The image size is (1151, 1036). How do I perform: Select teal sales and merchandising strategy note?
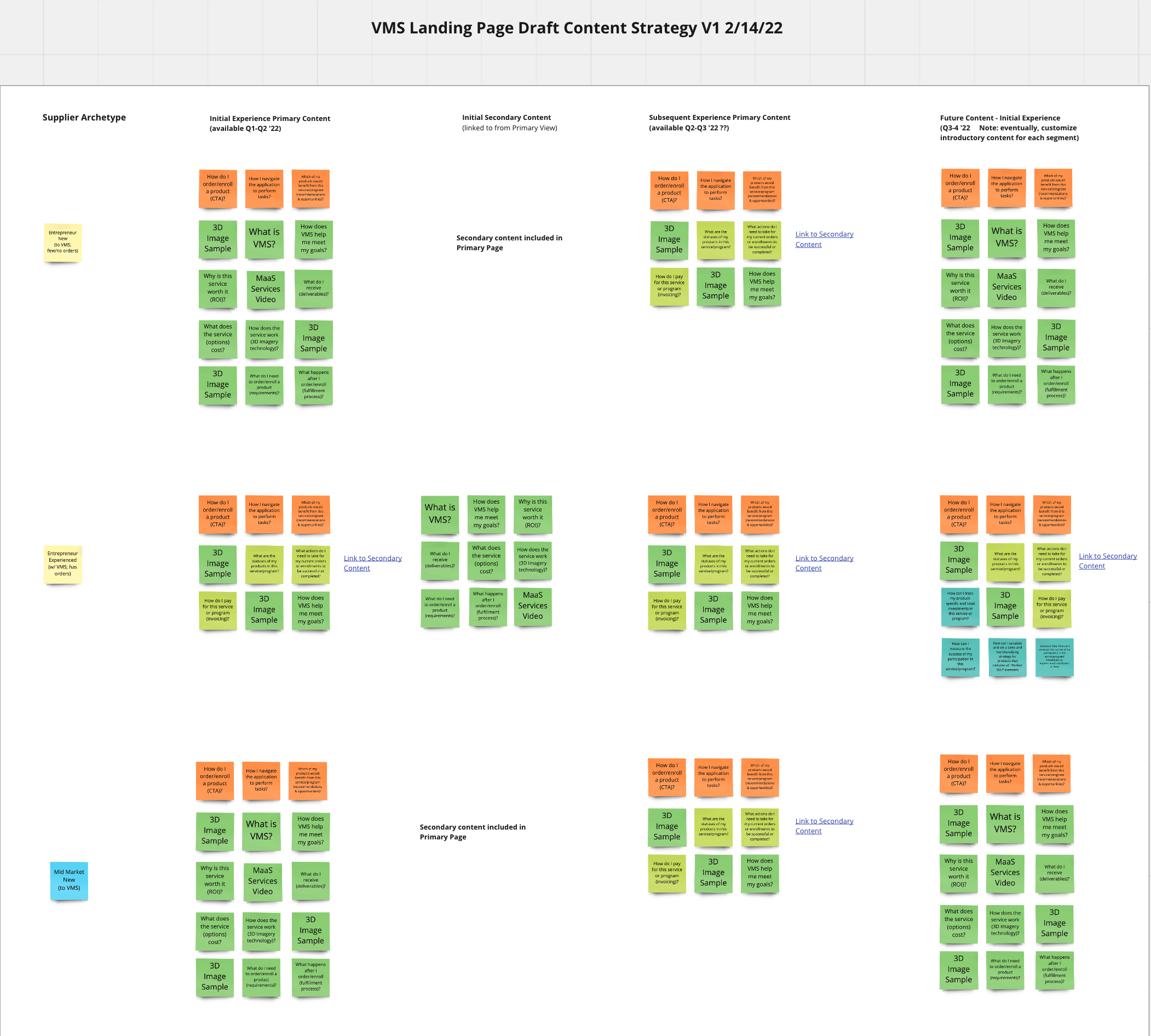click(x=1007, y=657)
